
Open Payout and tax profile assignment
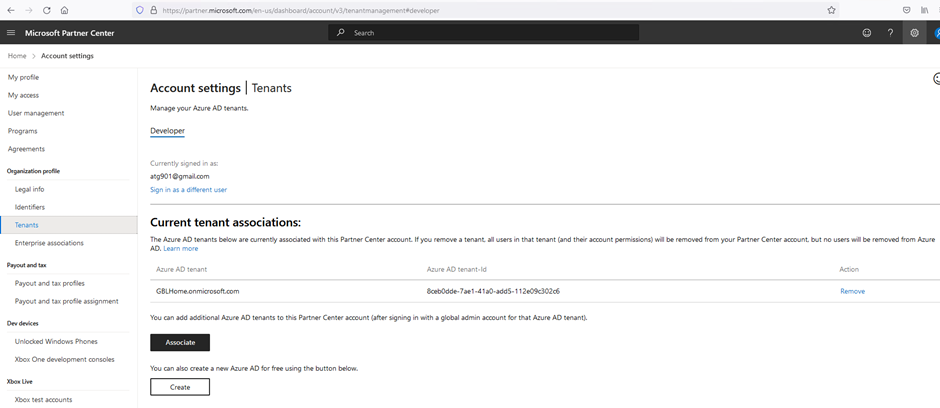[67, 301]
